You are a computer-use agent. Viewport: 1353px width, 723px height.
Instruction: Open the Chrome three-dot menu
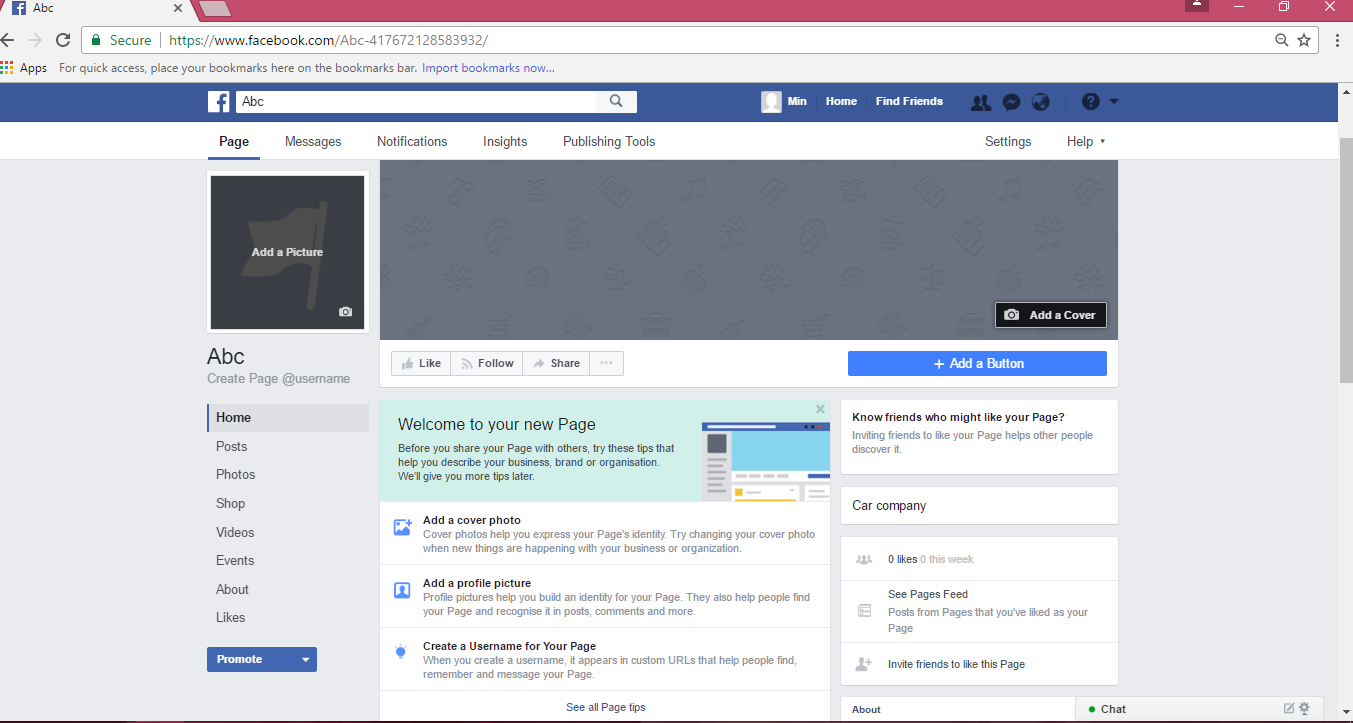(1338, 40)
